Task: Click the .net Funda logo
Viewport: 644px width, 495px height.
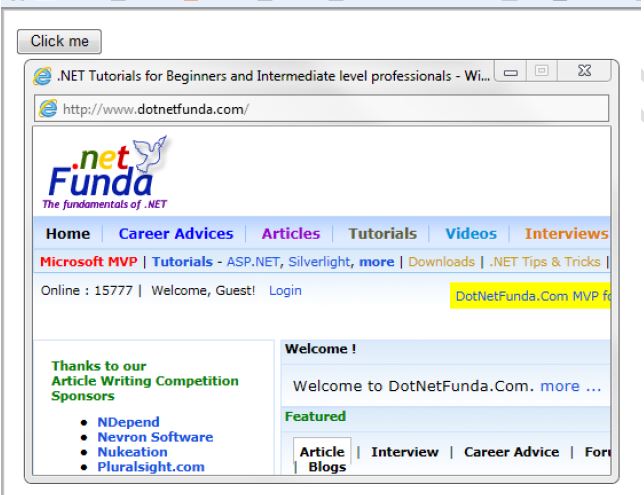Action: [106, 173]
